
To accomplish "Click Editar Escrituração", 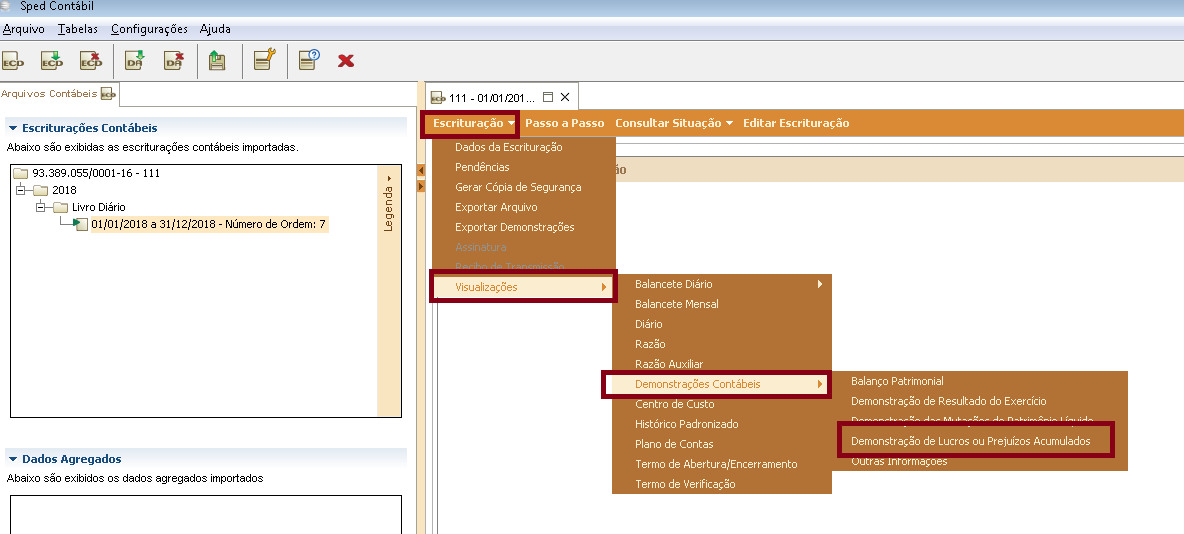I will (x=796, y=123).
